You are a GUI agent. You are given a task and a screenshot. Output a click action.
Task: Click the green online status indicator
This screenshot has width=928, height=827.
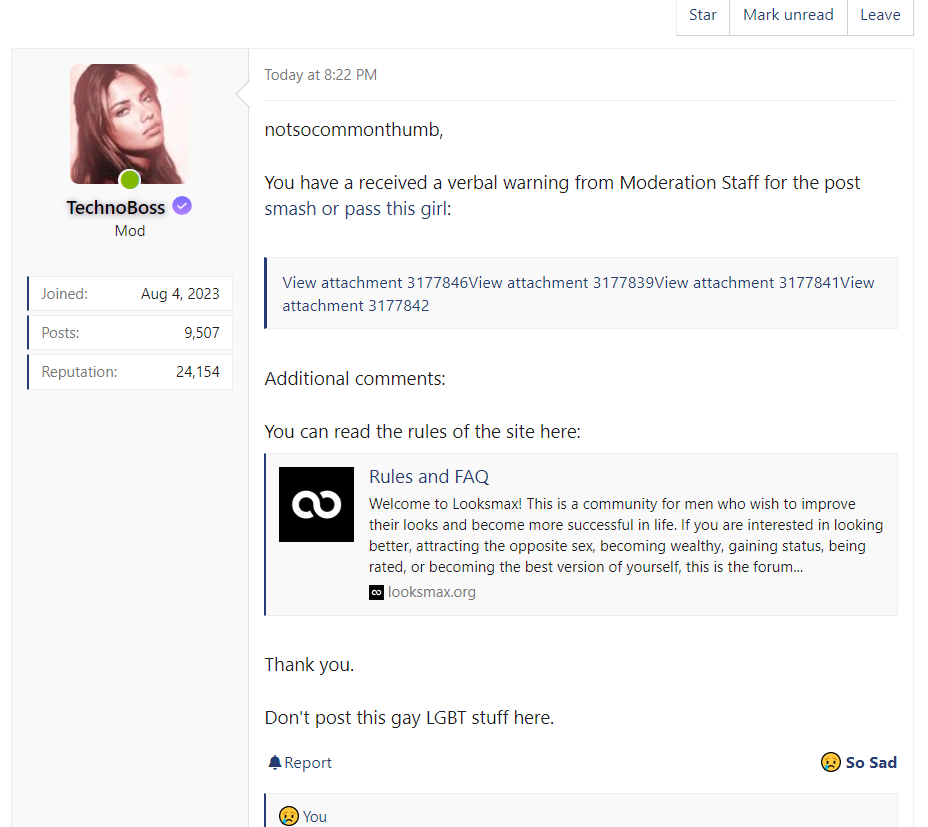(x=129, y=180)
